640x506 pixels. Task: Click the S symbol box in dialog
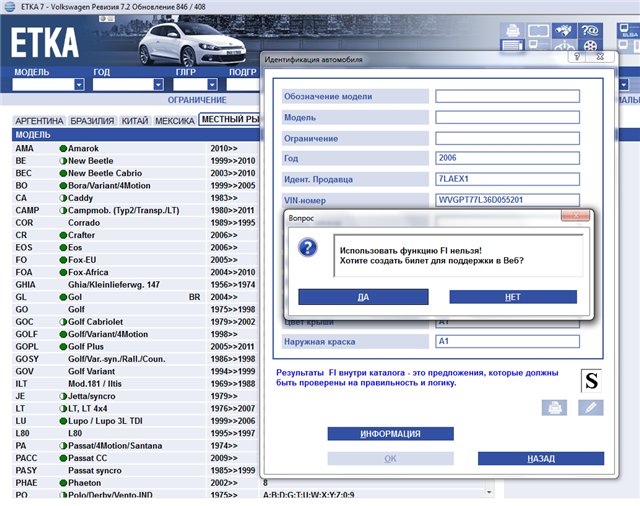[x=591, y=380]
